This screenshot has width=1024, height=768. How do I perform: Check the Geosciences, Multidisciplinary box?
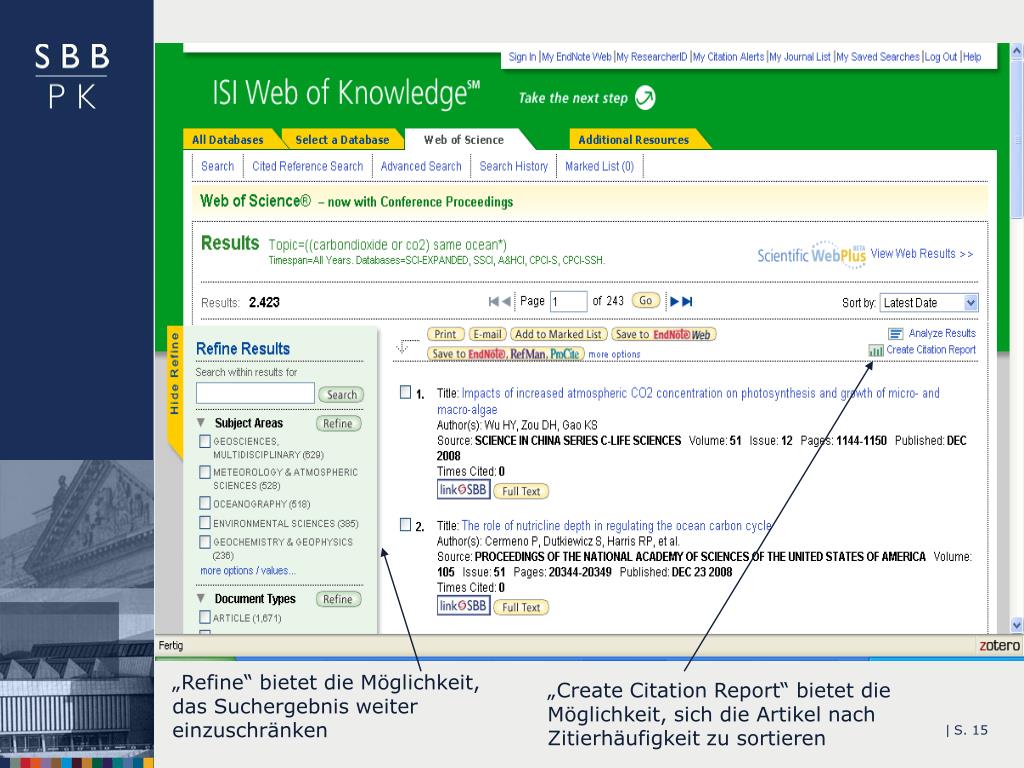click(205, 441)
